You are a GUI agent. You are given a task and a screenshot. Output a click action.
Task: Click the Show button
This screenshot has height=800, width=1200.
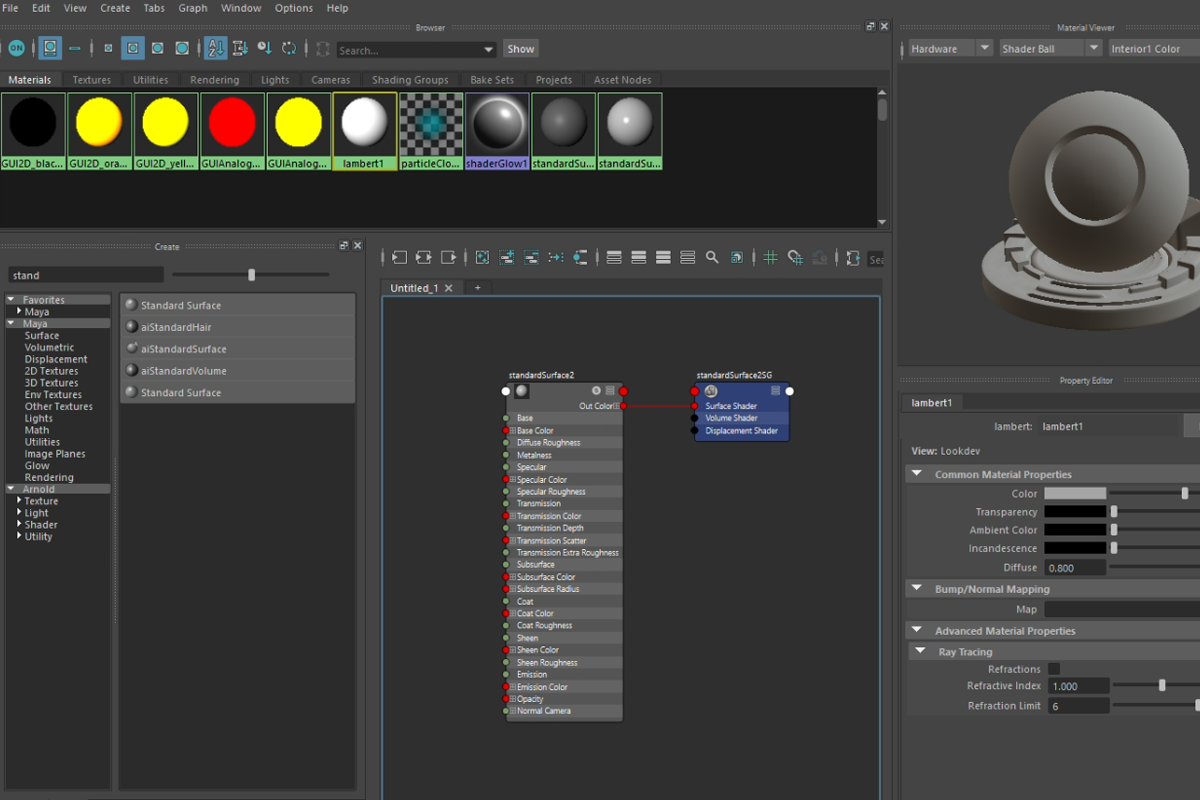click(x=520, y=48)
